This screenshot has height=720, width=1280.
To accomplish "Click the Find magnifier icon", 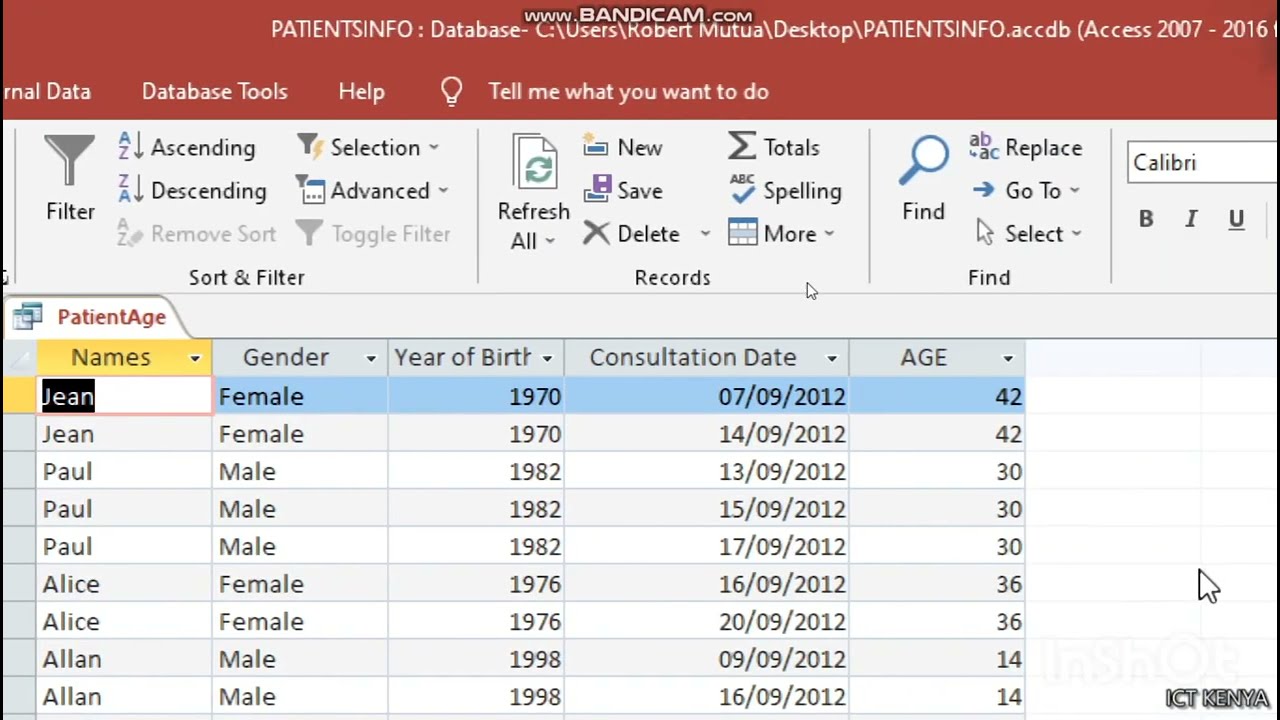I will 923,161.
